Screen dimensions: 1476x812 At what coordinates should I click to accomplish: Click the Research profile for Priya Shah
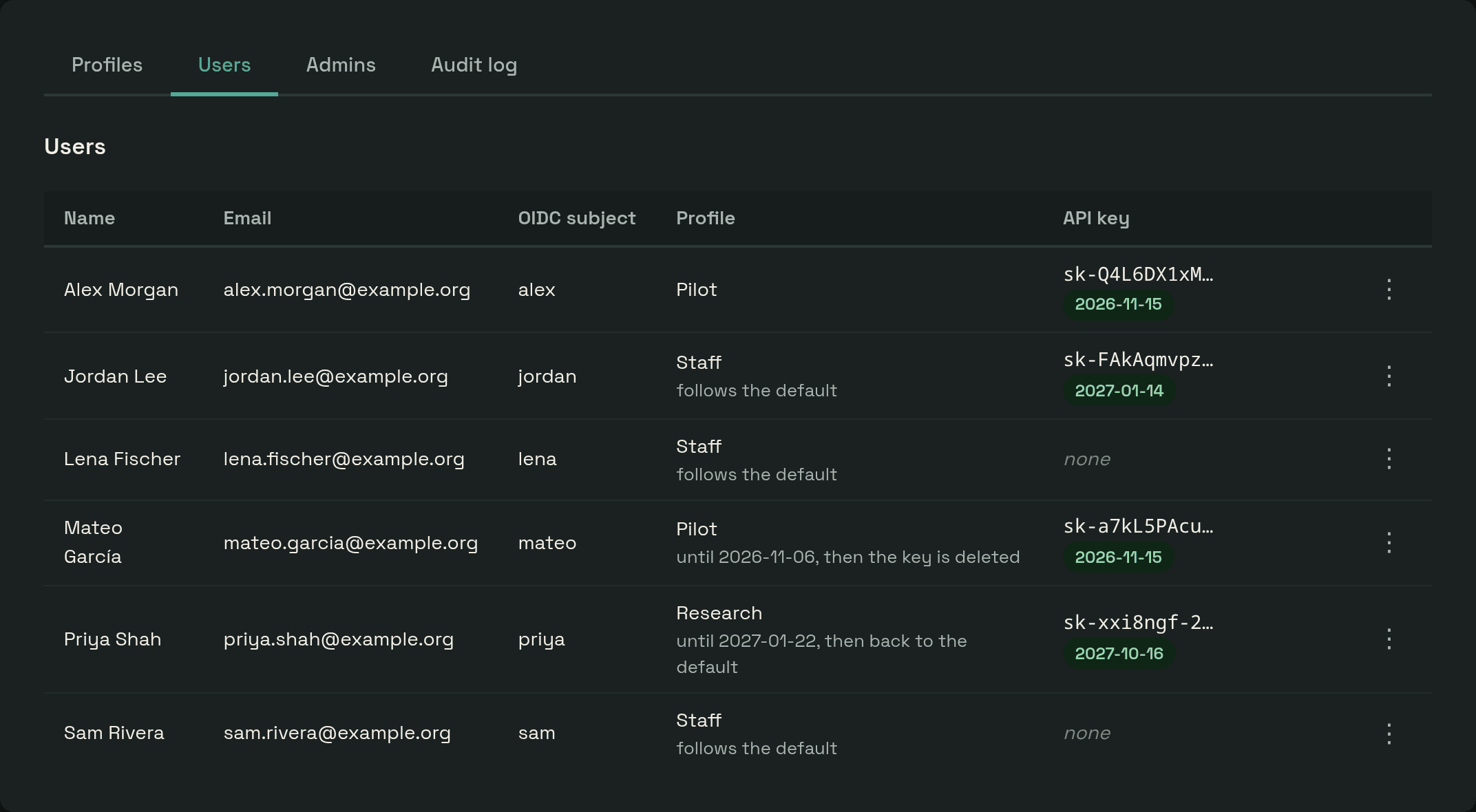[719, 613]
